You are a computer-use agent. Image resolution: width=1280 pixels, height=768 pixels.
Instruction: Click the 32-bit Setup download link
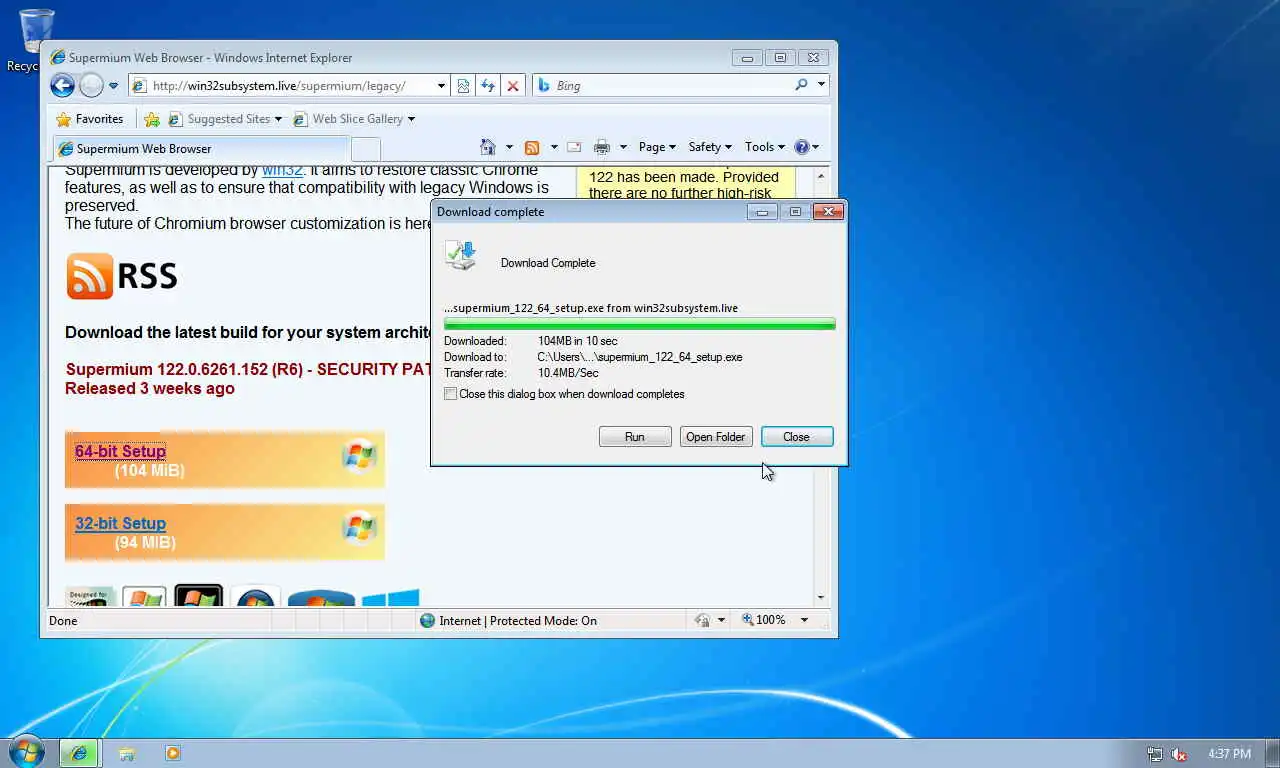120,523
